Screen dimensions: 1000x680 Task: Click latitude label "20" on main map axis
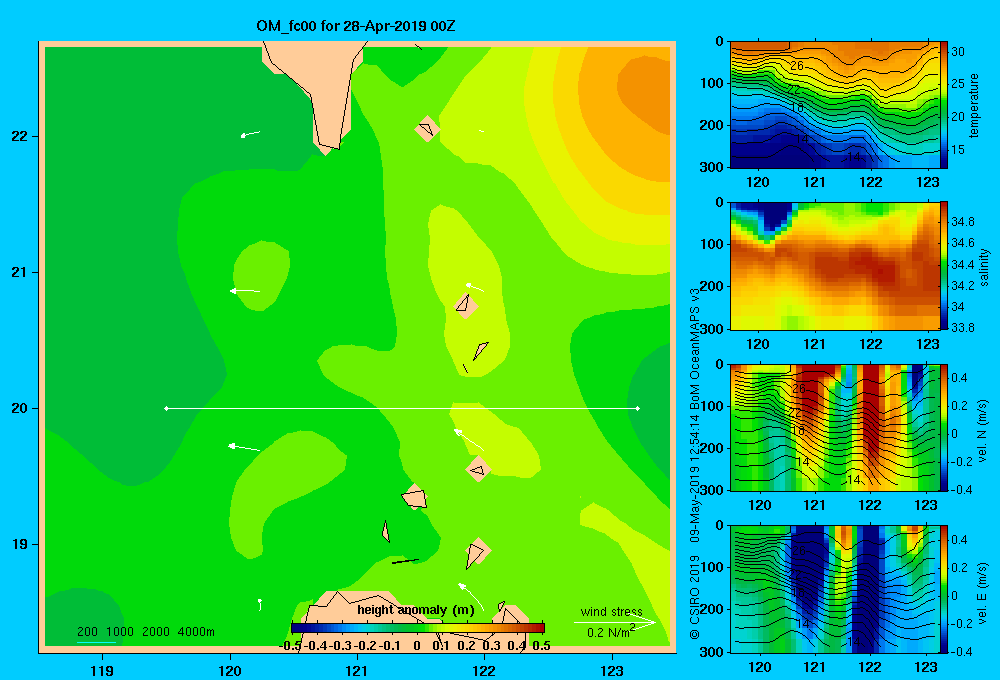[x=20, y=408]
